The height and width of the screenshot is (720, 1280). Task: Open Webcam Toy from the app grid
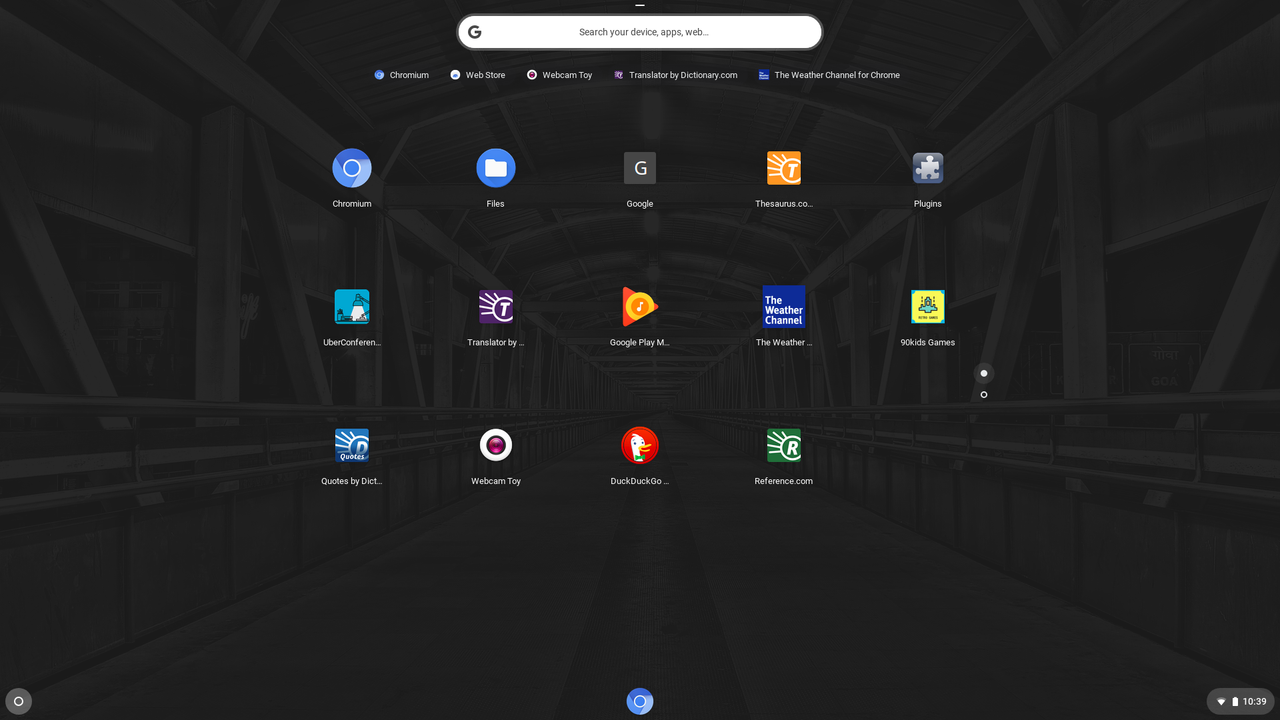(x=495, y=445)
